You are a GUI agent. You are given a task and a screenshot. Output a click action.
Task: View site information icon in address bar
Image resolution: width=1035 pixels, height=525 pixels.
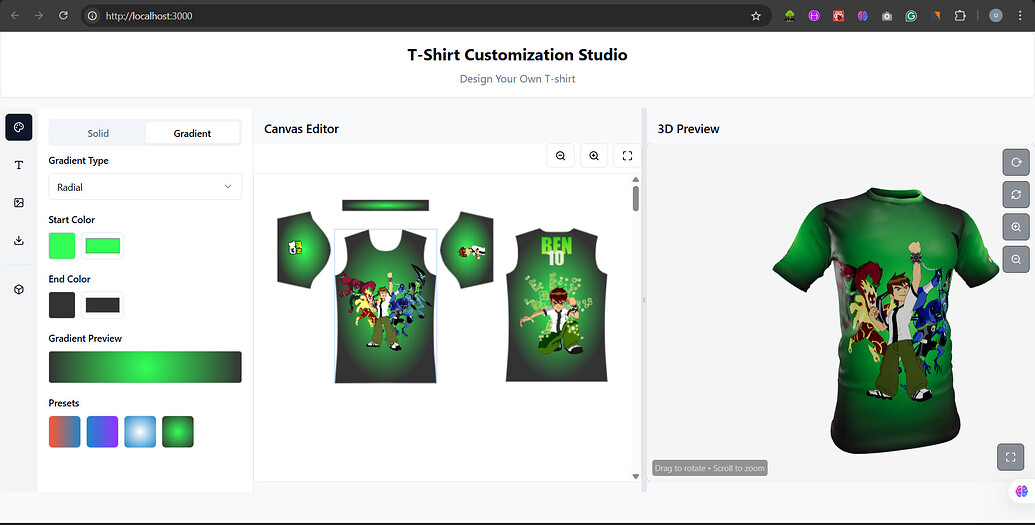point(92,16)
